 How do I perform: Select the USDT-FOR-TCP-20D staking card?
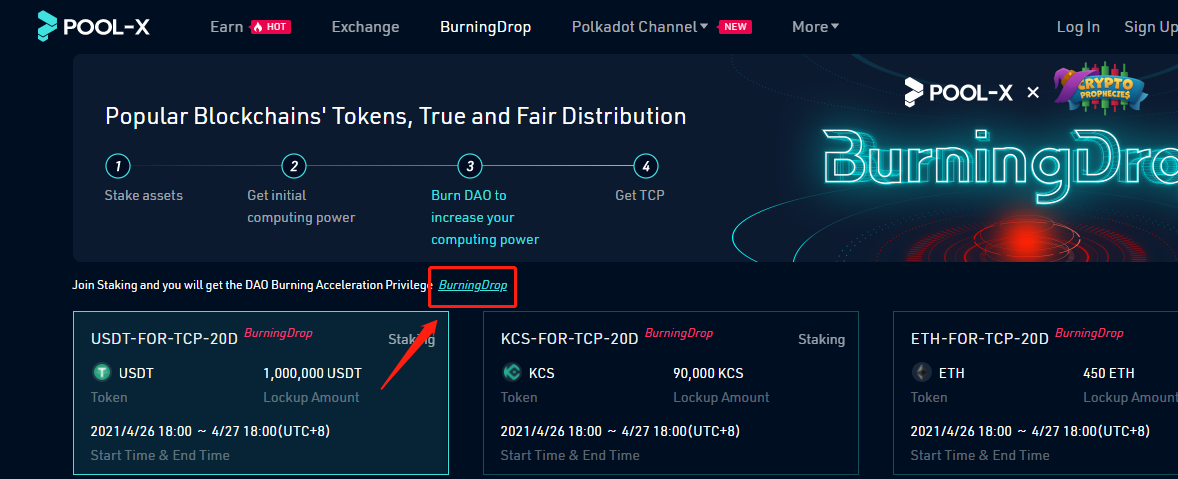pyautogui.click(x=261, y=393)
